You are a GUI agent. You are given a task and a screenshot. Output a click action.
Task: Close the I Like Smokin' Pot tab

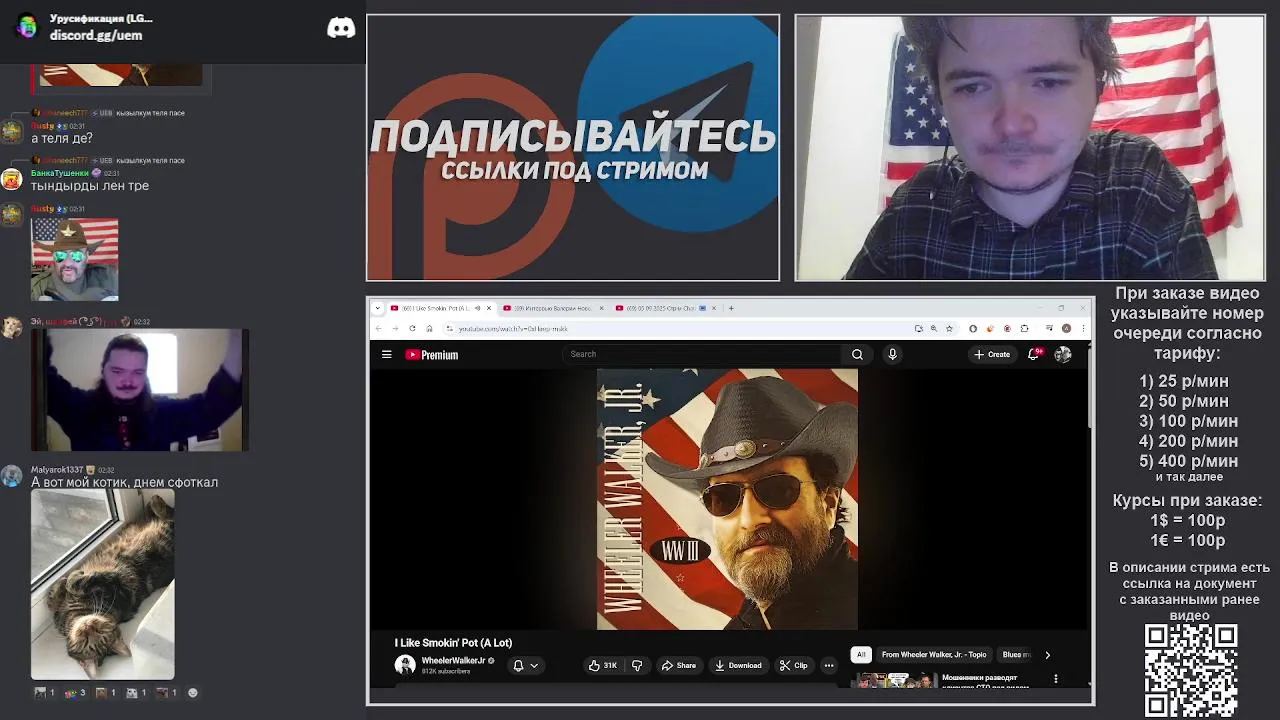coord(489,308)
